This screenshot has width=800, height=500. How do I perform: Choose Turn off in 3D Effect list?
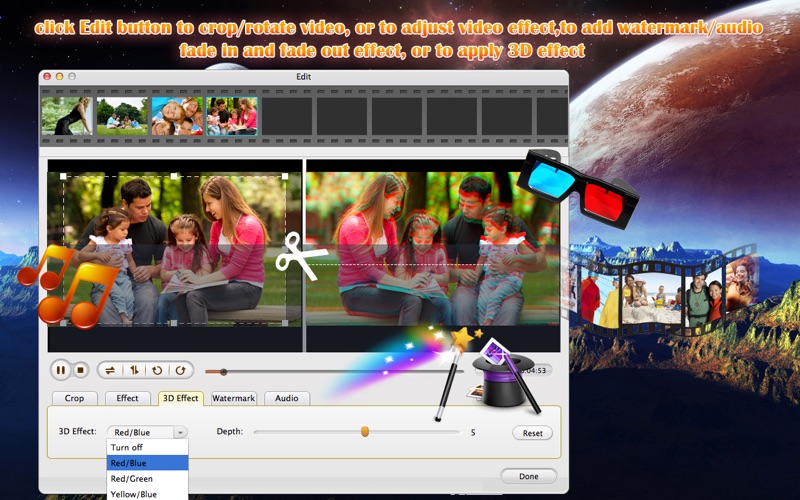coord(147,447)
